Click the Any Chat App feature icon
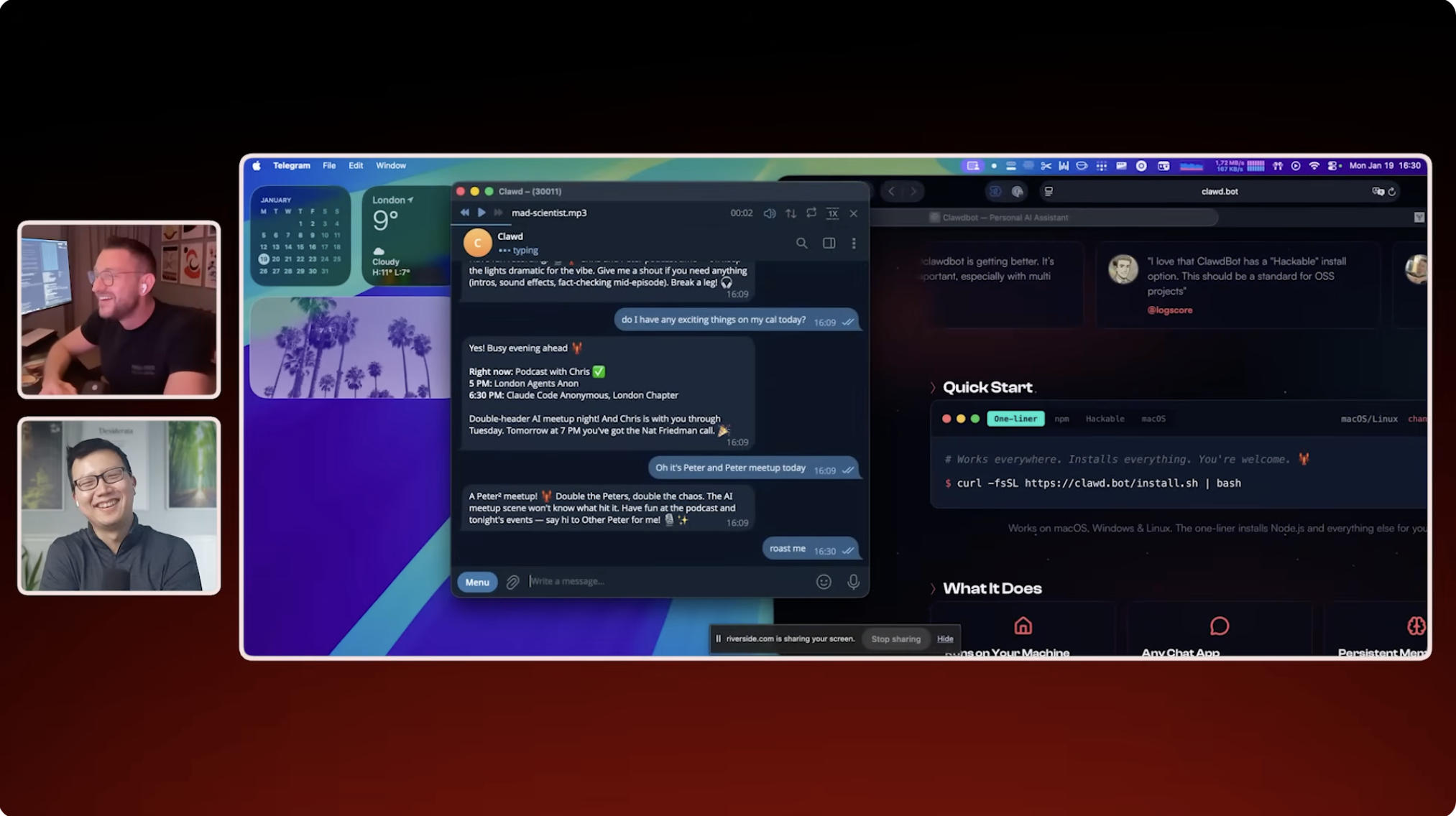1456x816 pixels. pyautogui.click(x=1220, y=626)
